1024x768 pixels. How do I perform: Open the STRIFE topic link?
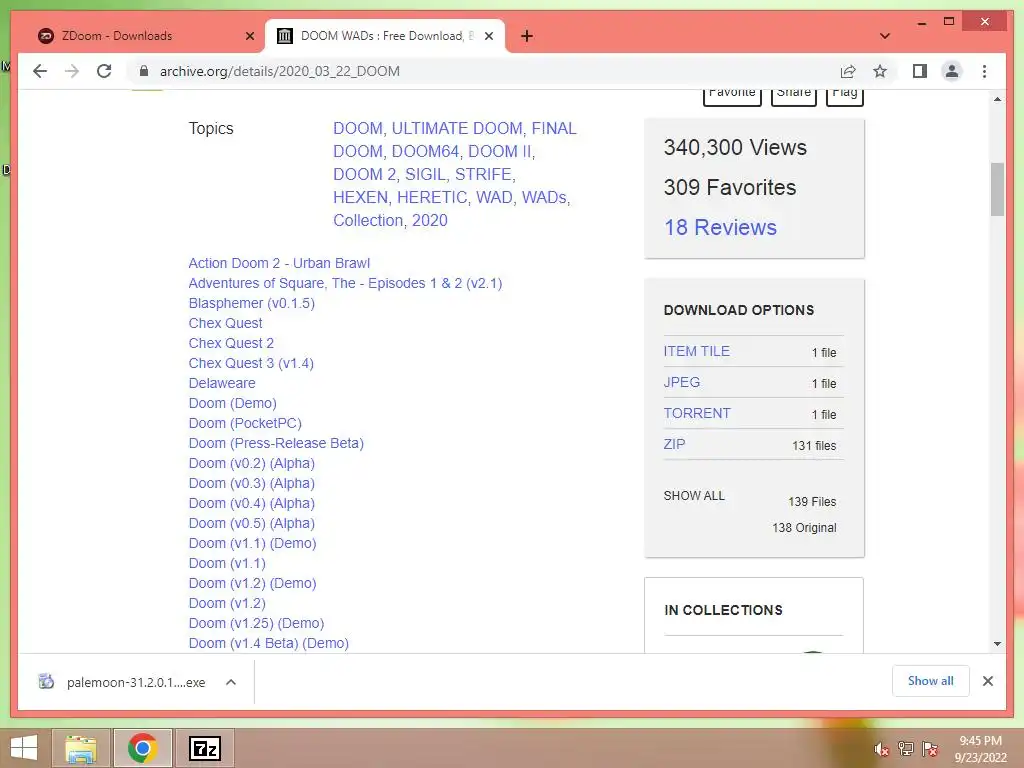pyautogui.click(x=483, y=174)
